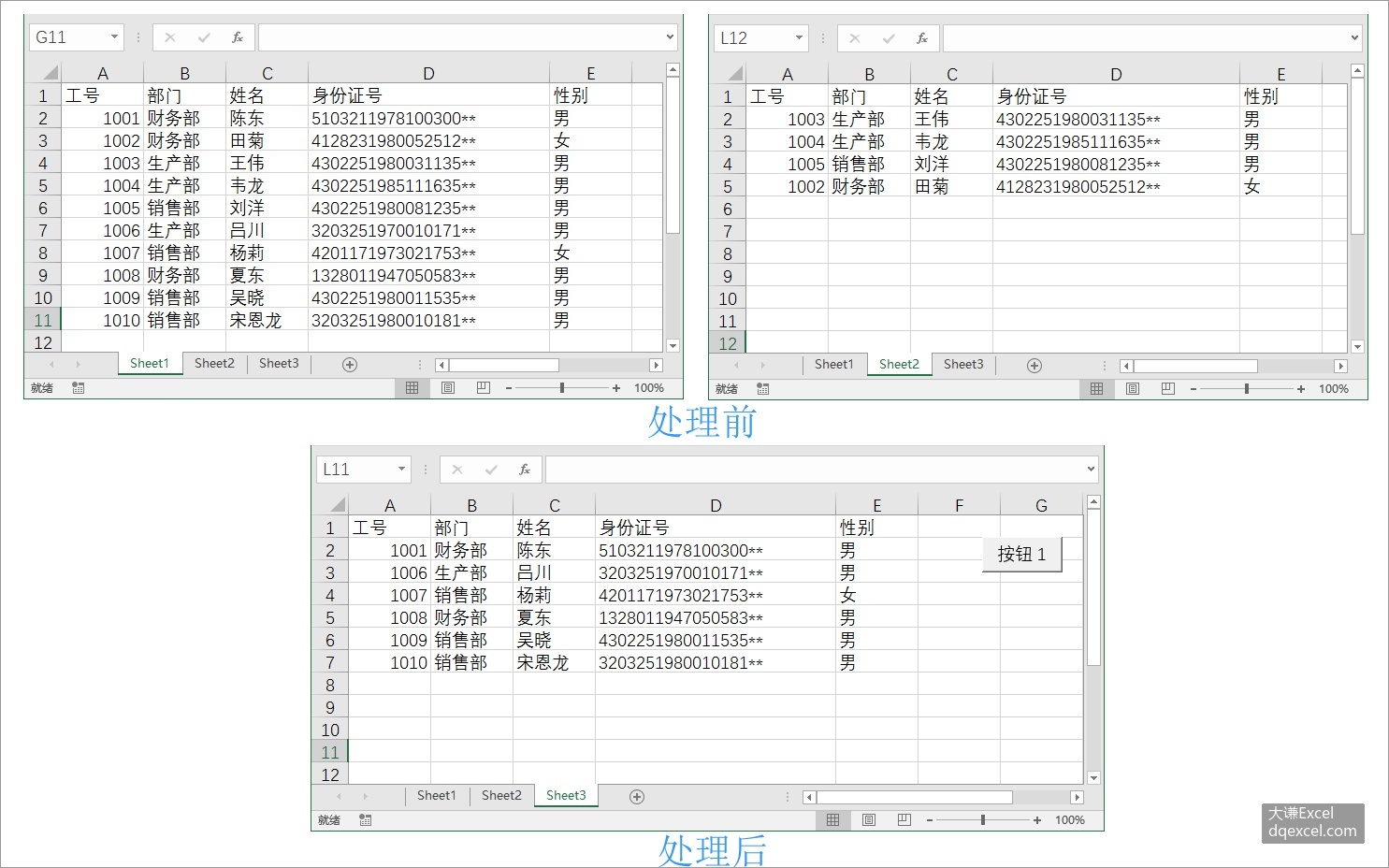Select cell with name 宋恩龙 in Sheet1 window
The image size is (1389, 868).
(267, 321)
